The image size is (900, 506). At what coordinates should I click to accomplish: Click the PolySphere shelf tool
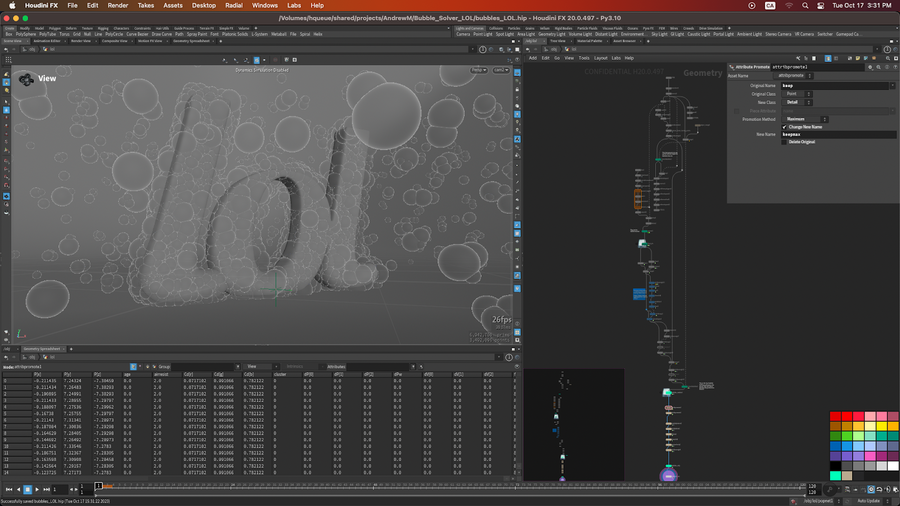(24, 34)
